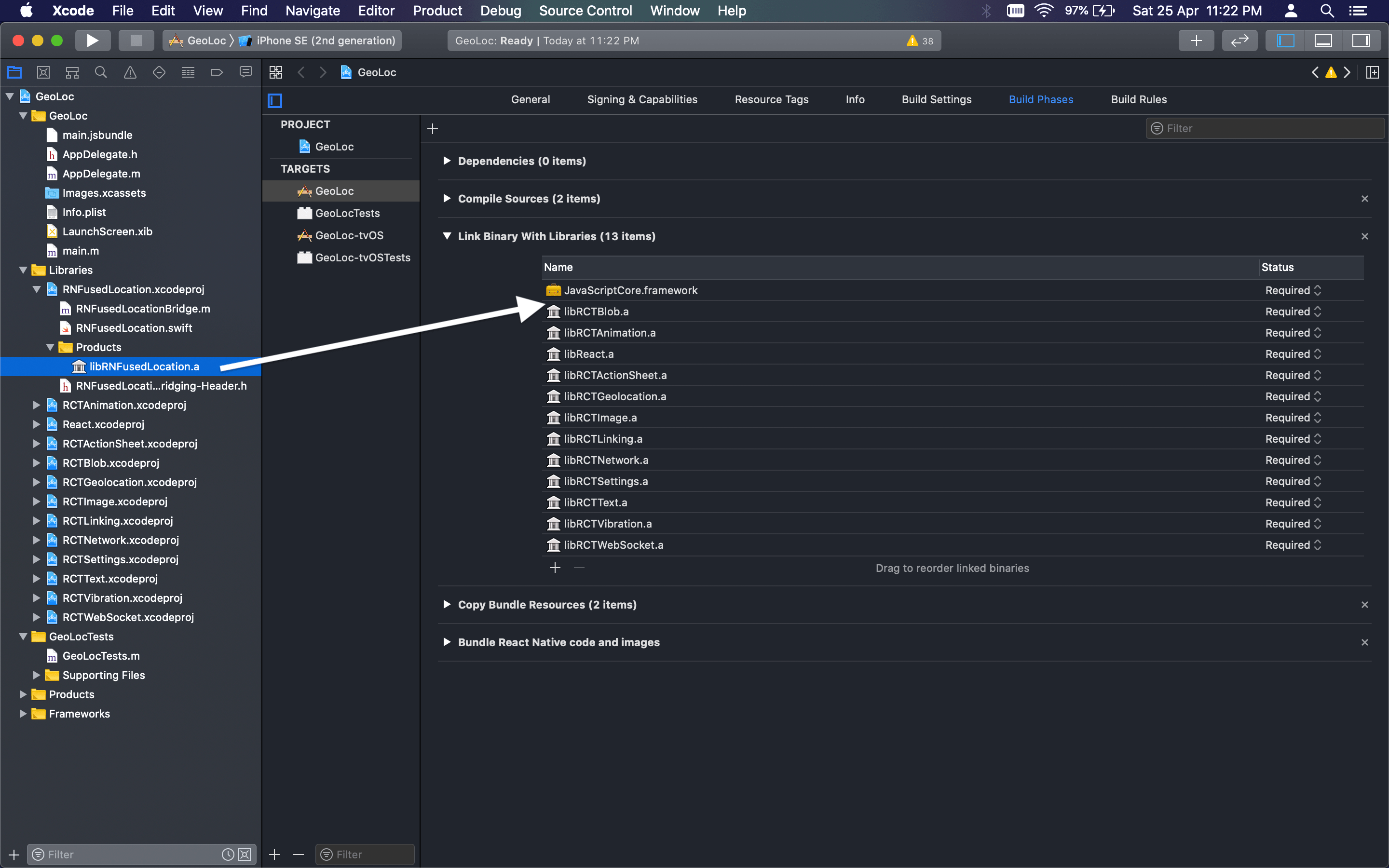This screenshot has width=1389, height=868.
Task: Switch to the Build Settings tab
Action: pyautogui.click(x=936, y=99)
